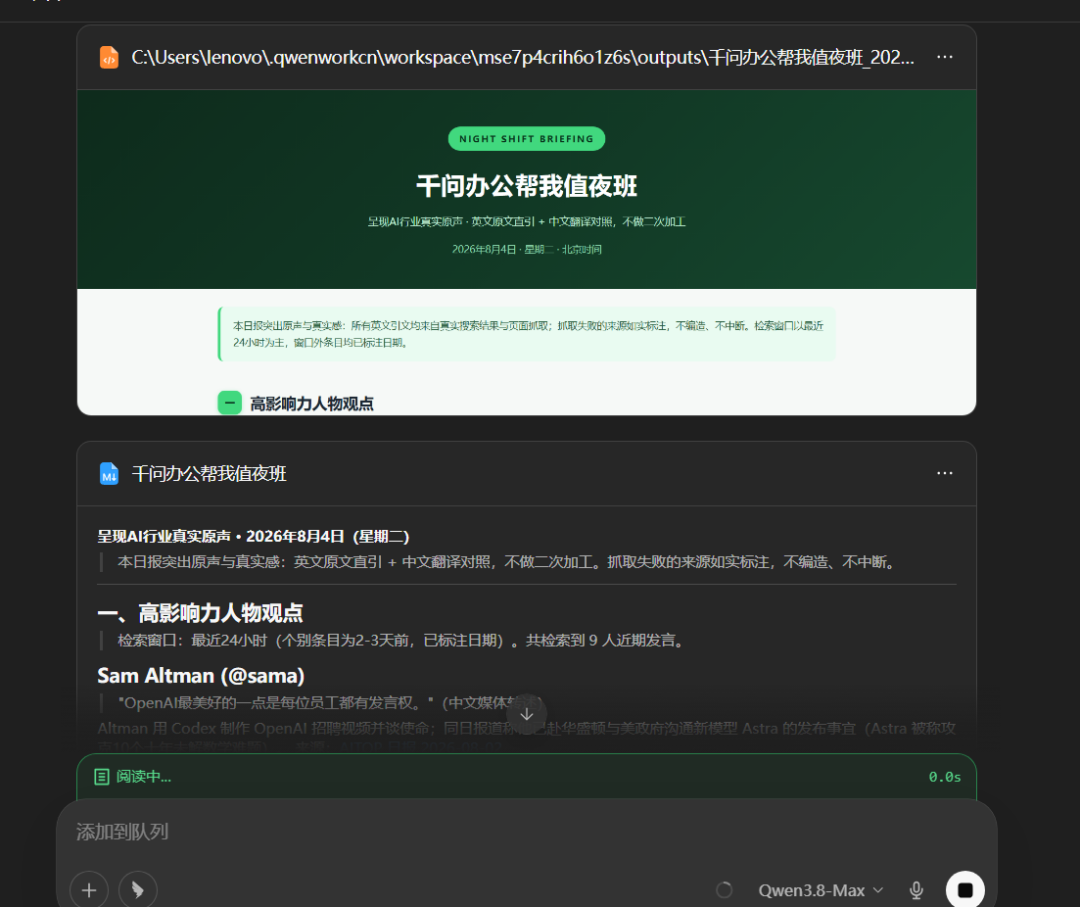1080x907 pixels.
Task: Click the loading spinner beside the model selector
Action: (724, 890)
